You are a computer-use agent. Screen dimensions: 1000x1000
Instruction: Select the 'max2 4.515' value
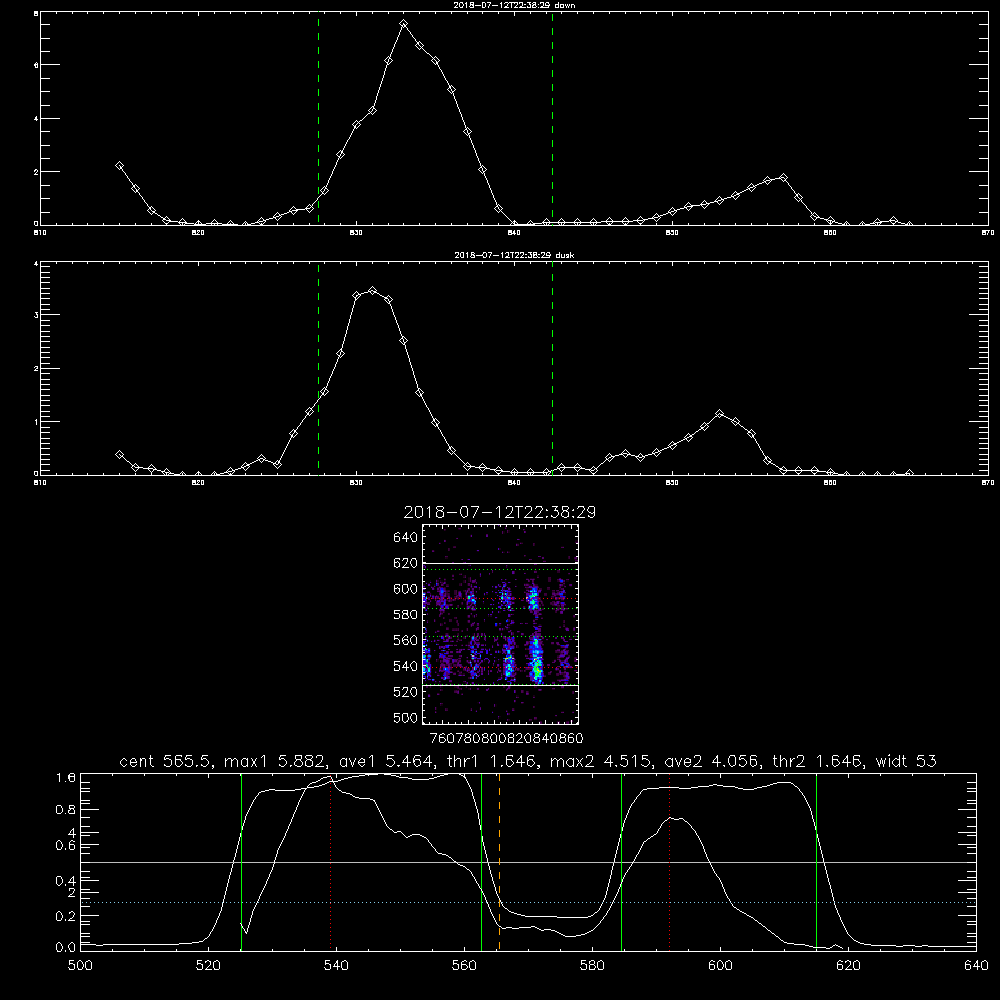(x=602, y=761)
